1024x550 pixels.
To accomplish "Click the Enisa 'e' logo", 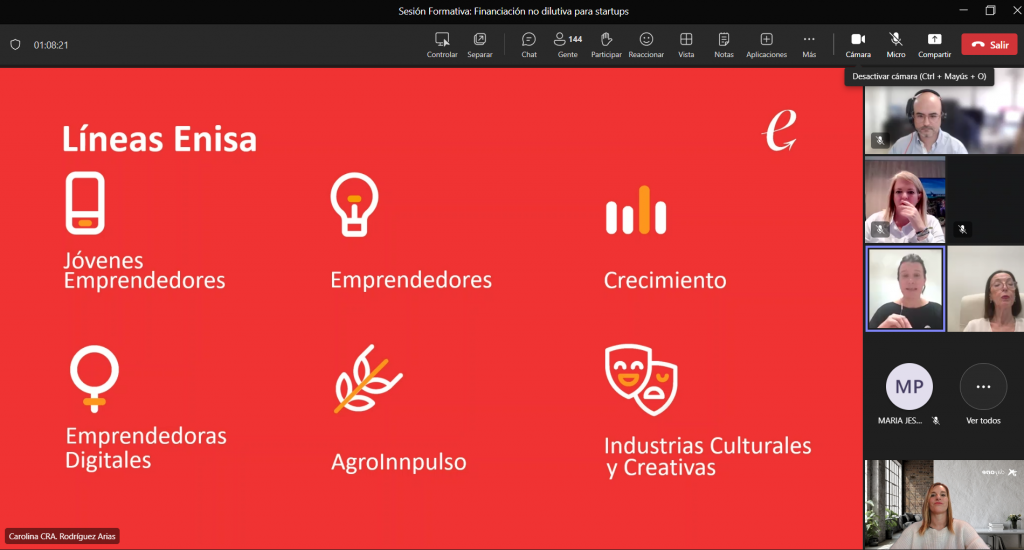I will point(780,129).
